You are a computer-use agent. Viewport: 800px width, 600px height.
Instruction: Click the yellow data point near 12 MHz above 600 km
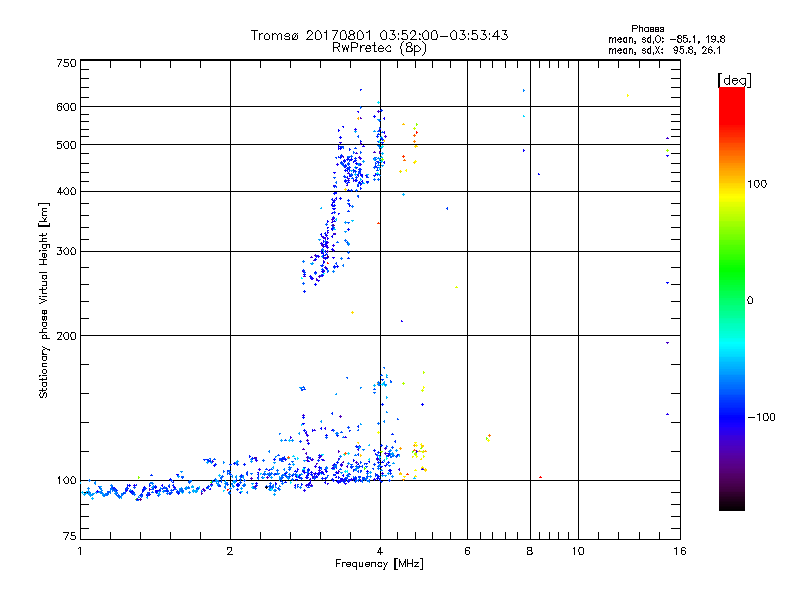point(628,95)
